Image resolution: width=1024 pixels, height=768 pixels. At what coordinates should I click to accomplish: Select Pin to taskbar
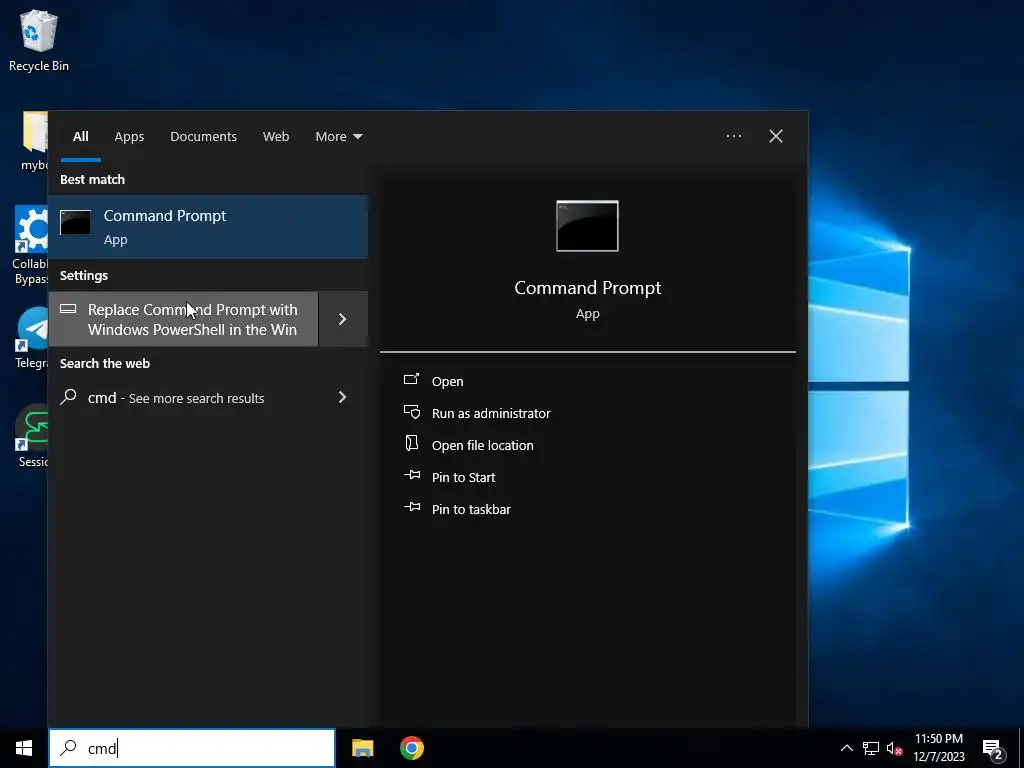point(471,509)
